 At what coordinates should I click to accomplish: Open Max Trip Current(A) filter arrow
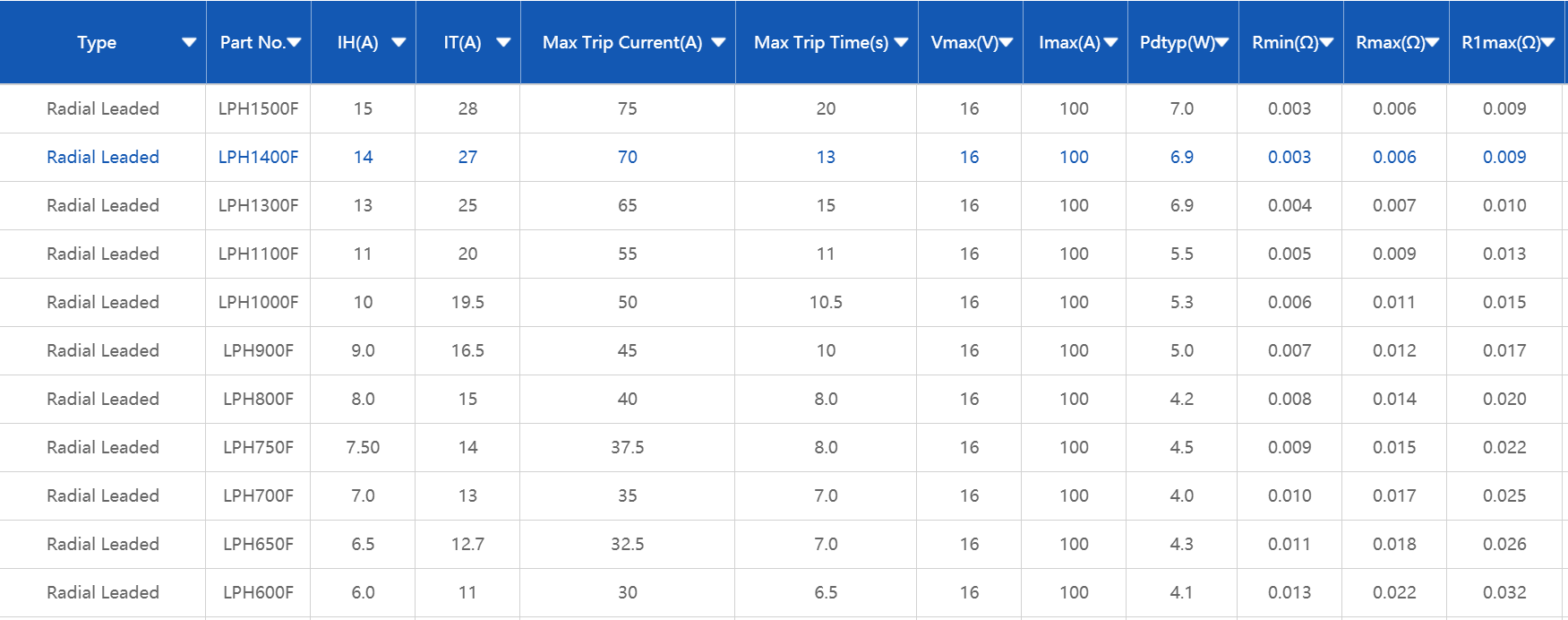coord(718,43)
